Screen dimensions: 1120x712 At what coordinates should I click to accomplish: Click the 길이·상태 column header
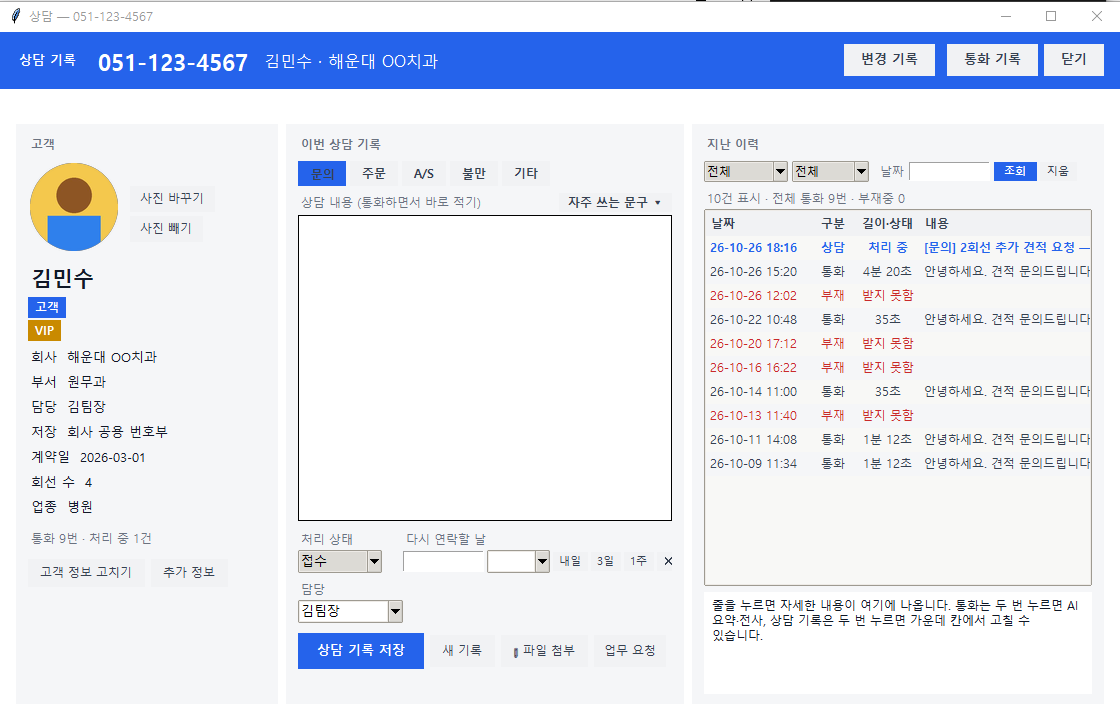pos(887,224)
